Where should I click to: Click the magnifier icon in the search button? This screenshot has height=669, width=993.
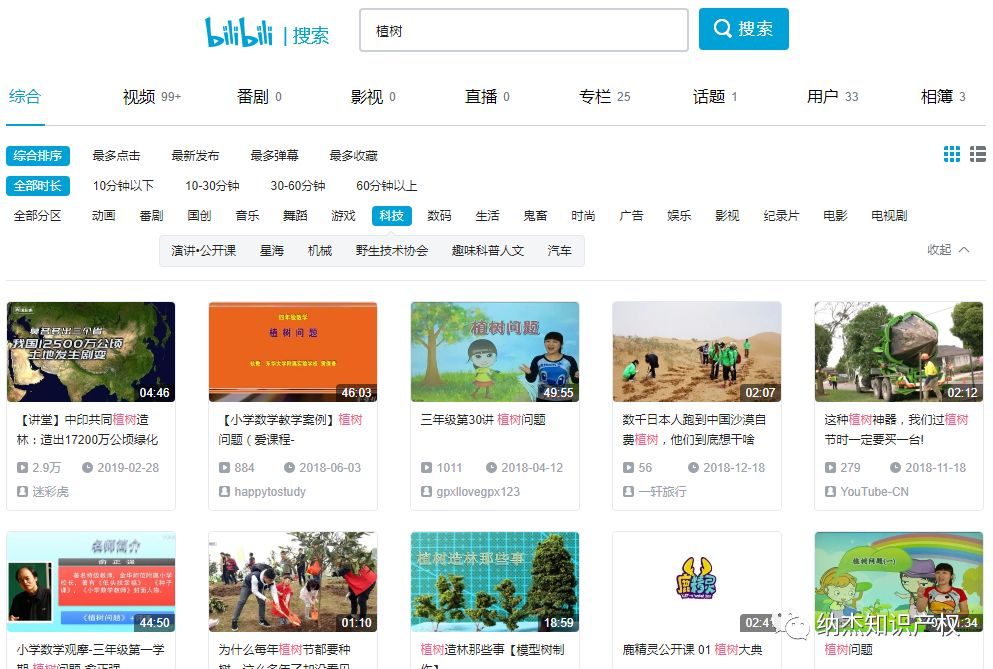coord(723,28)
